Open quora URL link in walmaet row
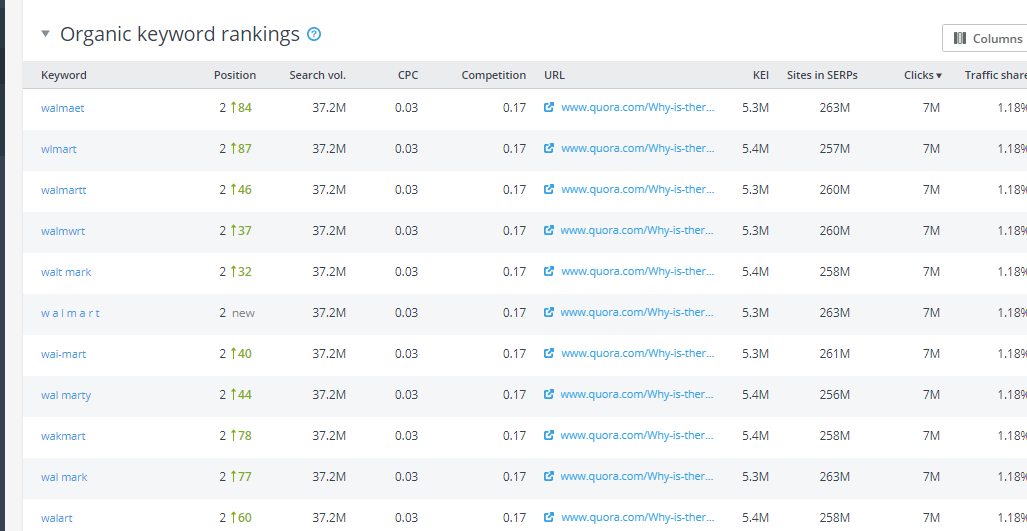Screen dimensions: 1027x531 coord(637,107)
